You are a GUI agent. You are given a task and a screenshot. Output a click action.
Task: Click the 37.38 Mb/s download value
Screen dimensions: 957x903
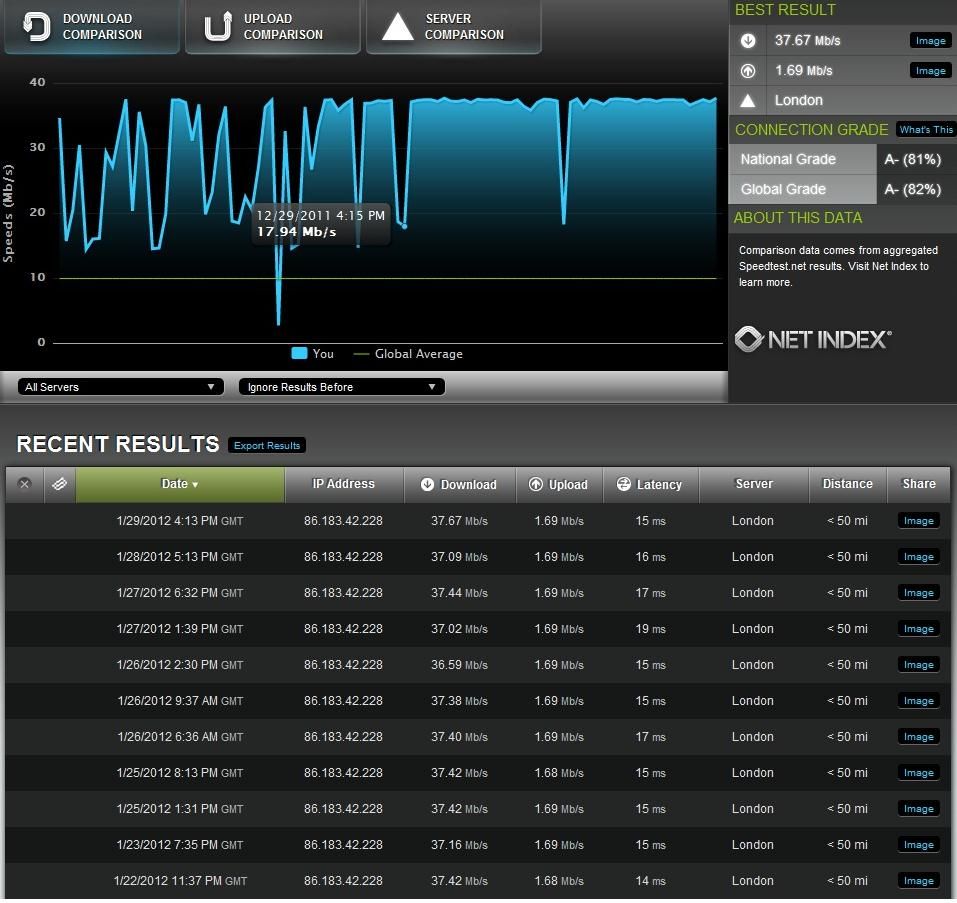pyautogui.click(x=460, y=701)
